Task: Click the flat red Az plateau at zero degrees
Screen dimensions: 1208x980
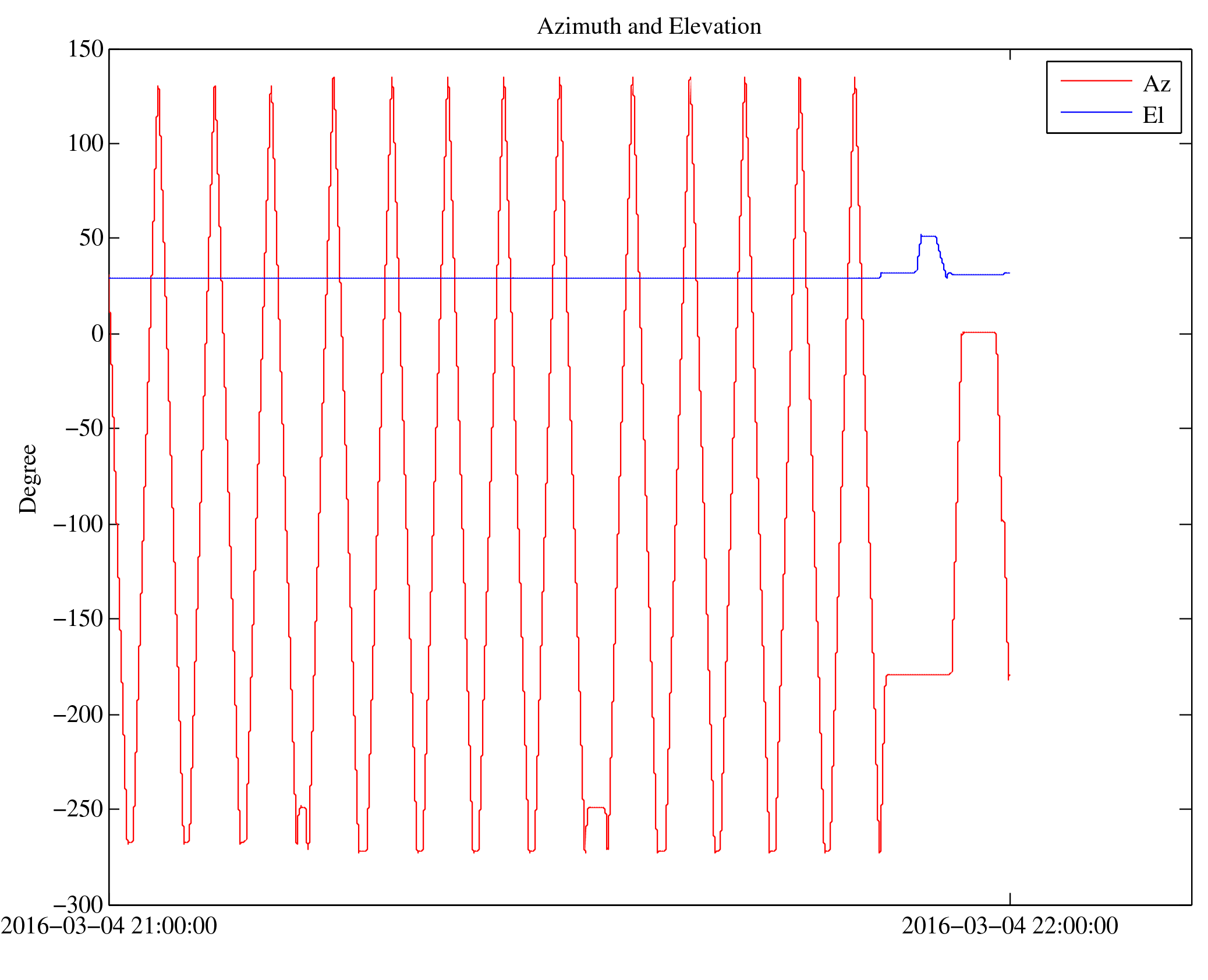Action: click(978, 332)
